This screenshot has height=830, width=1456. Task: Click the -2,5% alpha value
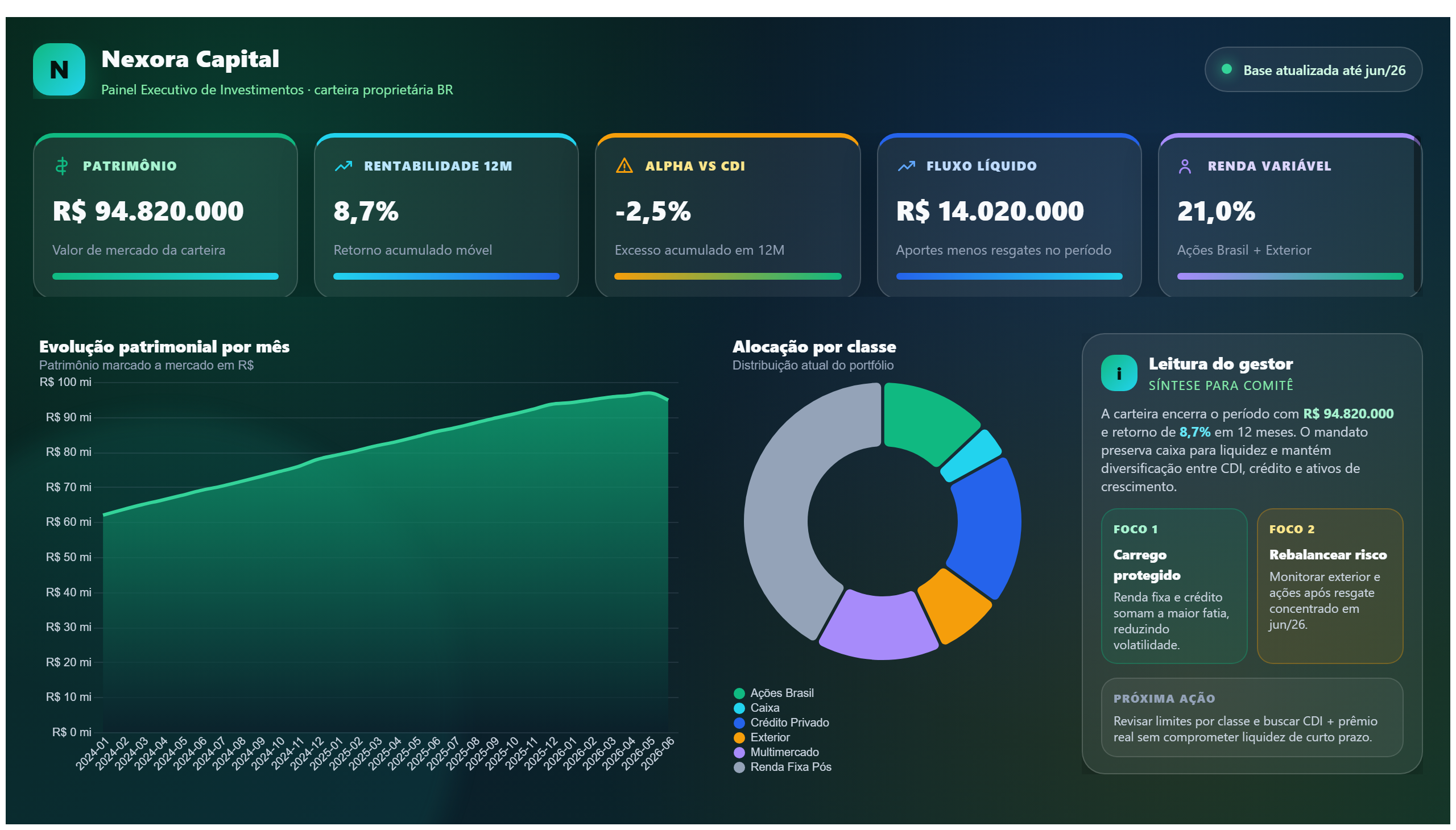click(653, 211)
